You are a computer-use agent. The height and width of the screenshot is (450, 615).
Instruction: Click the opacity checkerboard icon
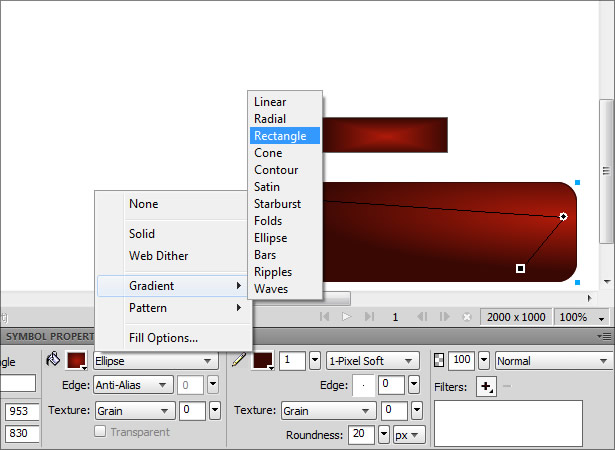coord(439,360)
